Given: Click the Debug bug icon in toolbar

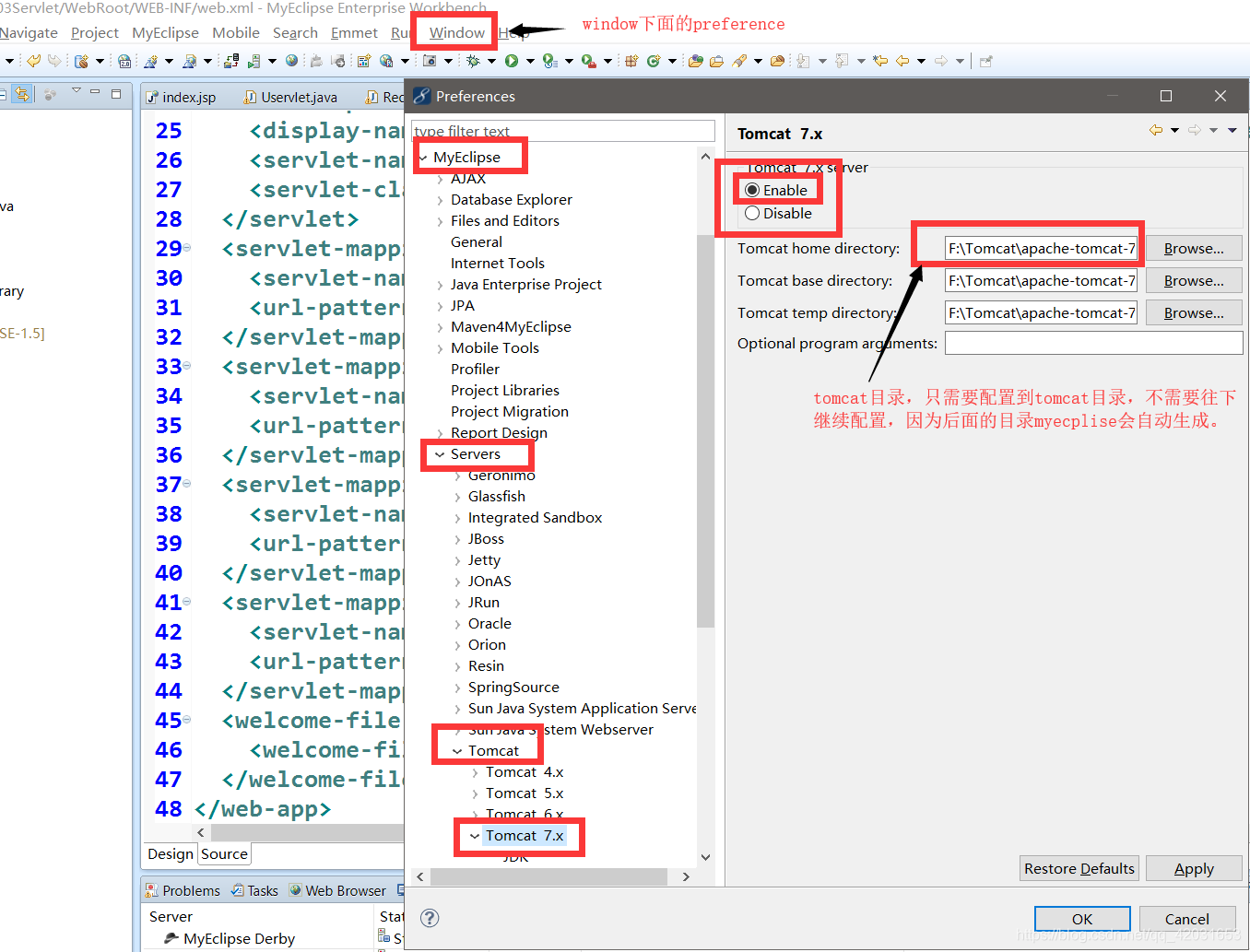Looking at the screenshot, I should coord(473,61).
